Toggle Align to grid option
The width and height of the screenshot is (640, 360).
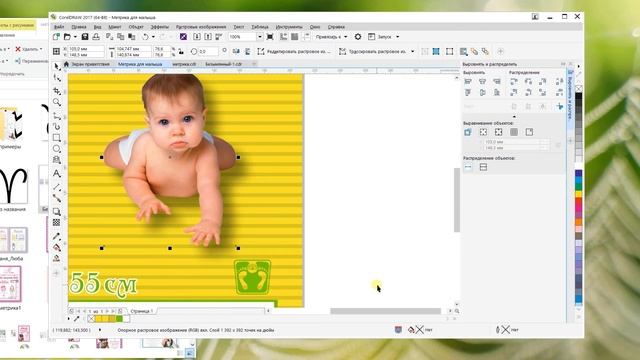tap(514, 132)
